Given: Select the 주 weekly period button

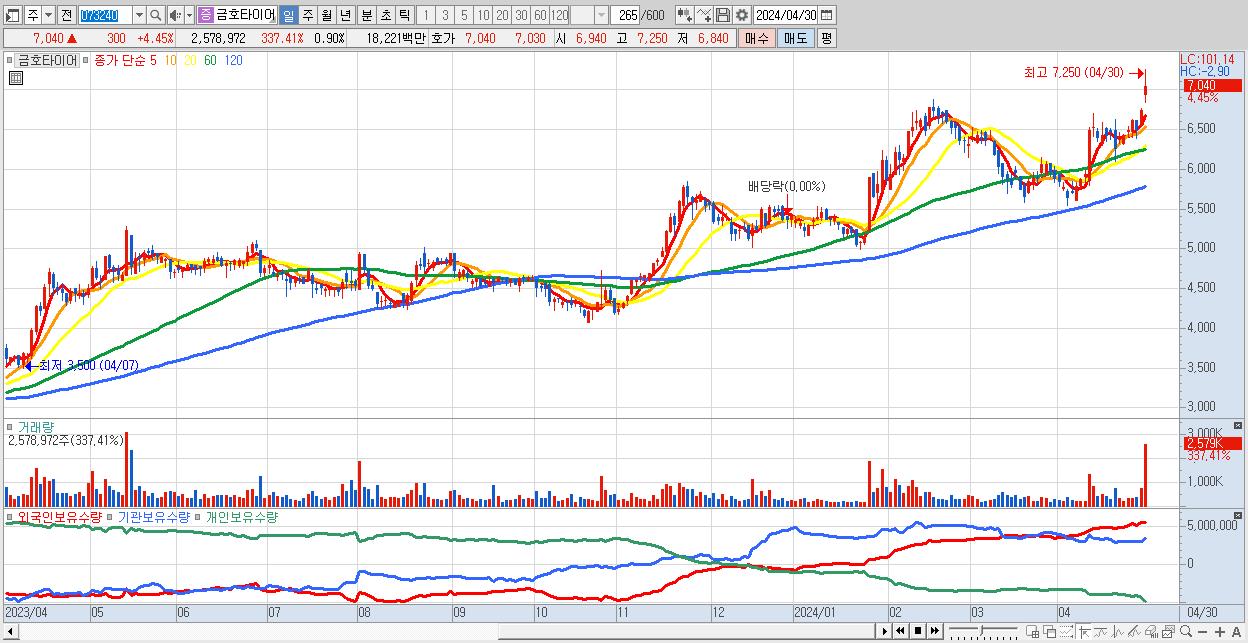Looking at the screenshot, I should coord(307,15).
